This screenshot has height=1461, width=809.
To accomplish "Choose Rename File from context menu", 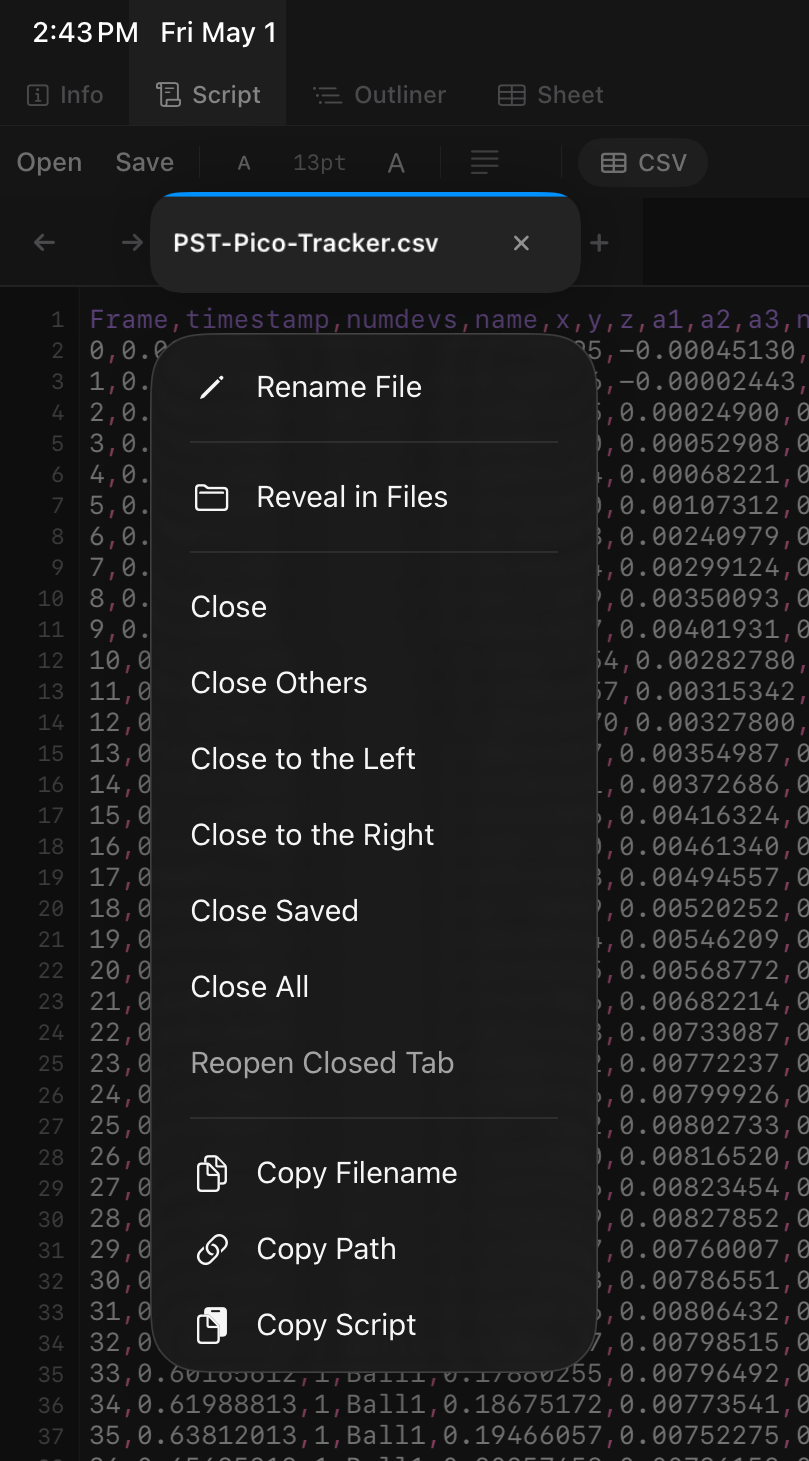I will point(374,387).
